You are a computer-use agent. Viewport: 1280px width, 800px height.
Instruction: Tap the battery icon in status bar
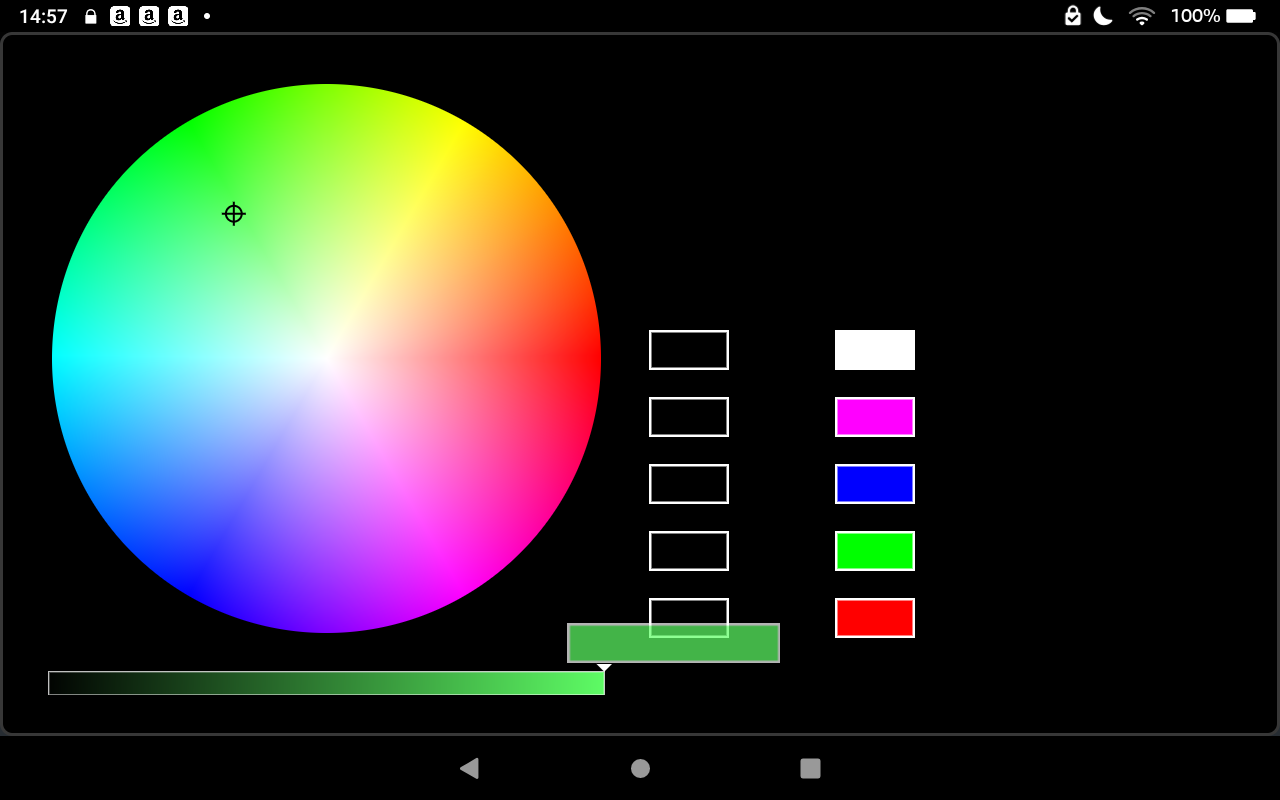coord(1241,16)
